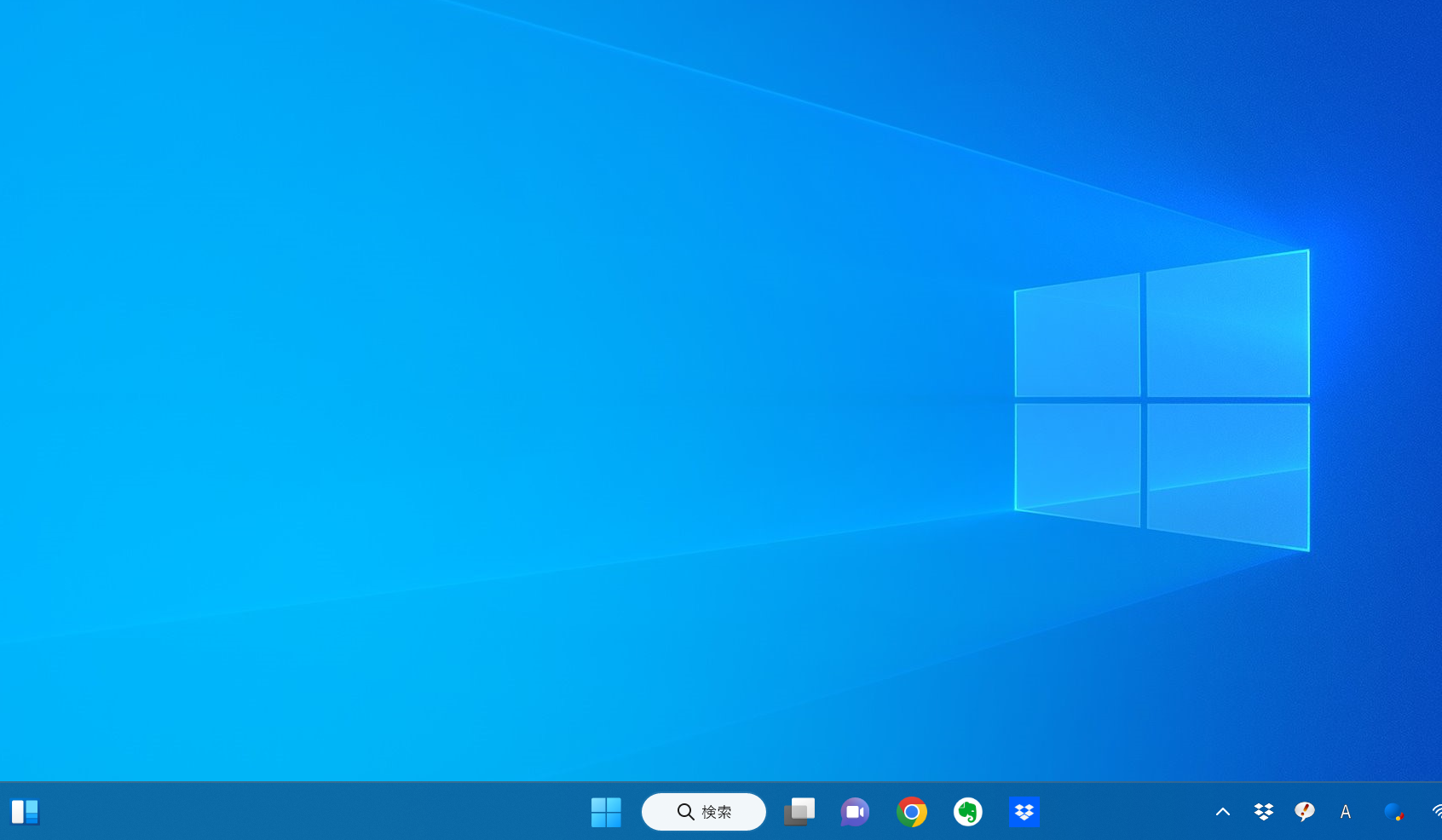Click the wallpaper logo's lower-right pane
1442x840 pixels.
[x=1227, y=473]
